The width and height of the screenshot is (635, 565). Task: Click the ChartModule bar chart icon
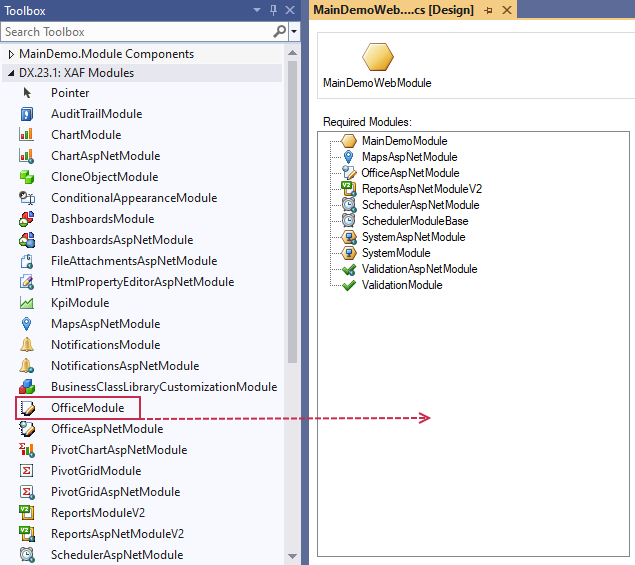pyautogui.click(x=27, y=135)
